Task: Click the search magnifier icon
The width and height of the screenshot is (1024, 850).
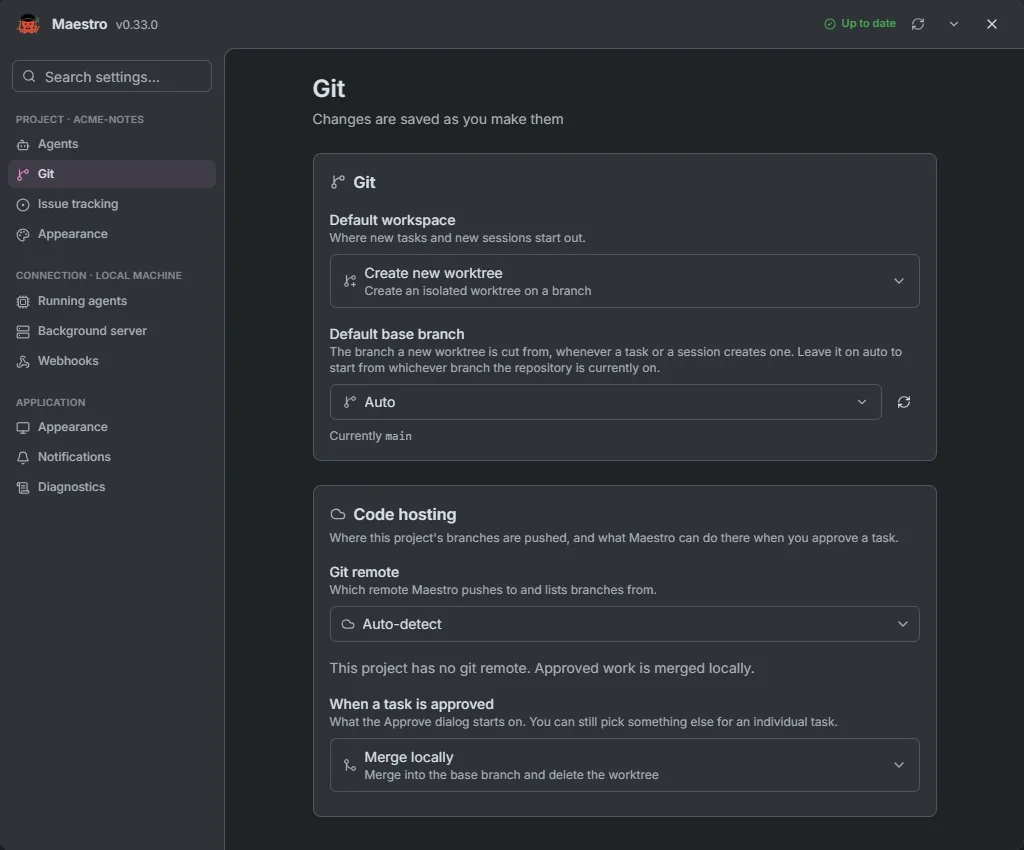Action: click(29, 76)
